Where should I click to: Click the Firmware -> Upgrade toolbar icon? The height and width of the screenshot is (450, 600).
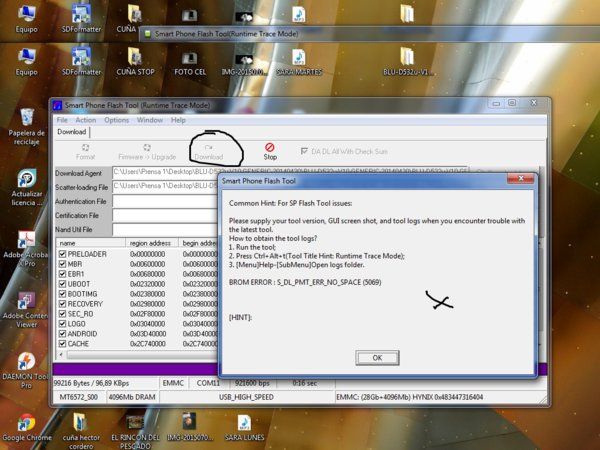coord(147,148)
